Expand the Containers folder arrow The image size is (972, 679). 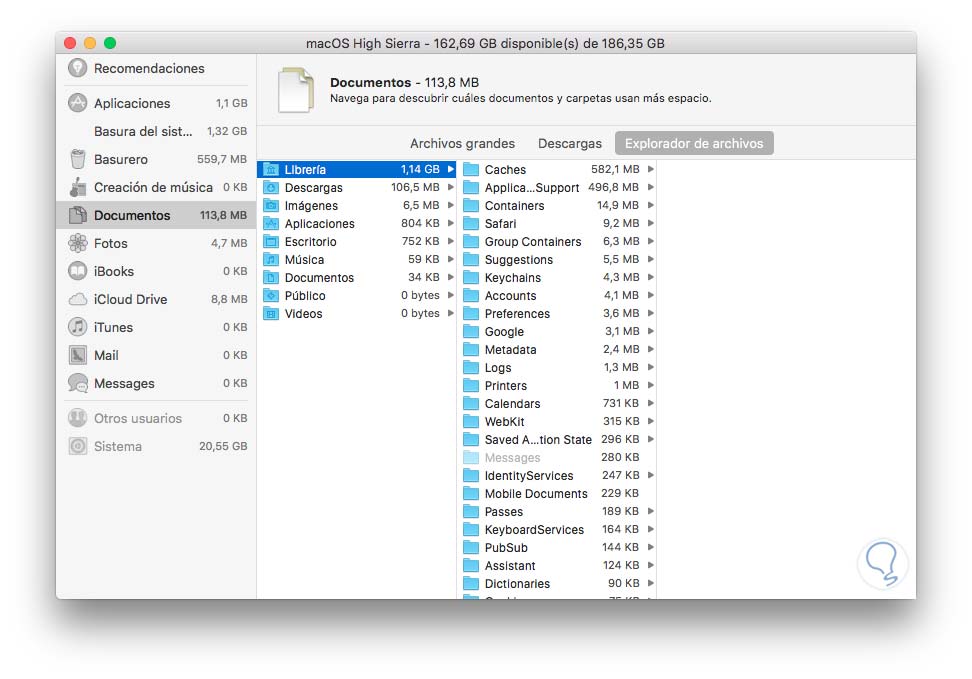pos(651,205)
